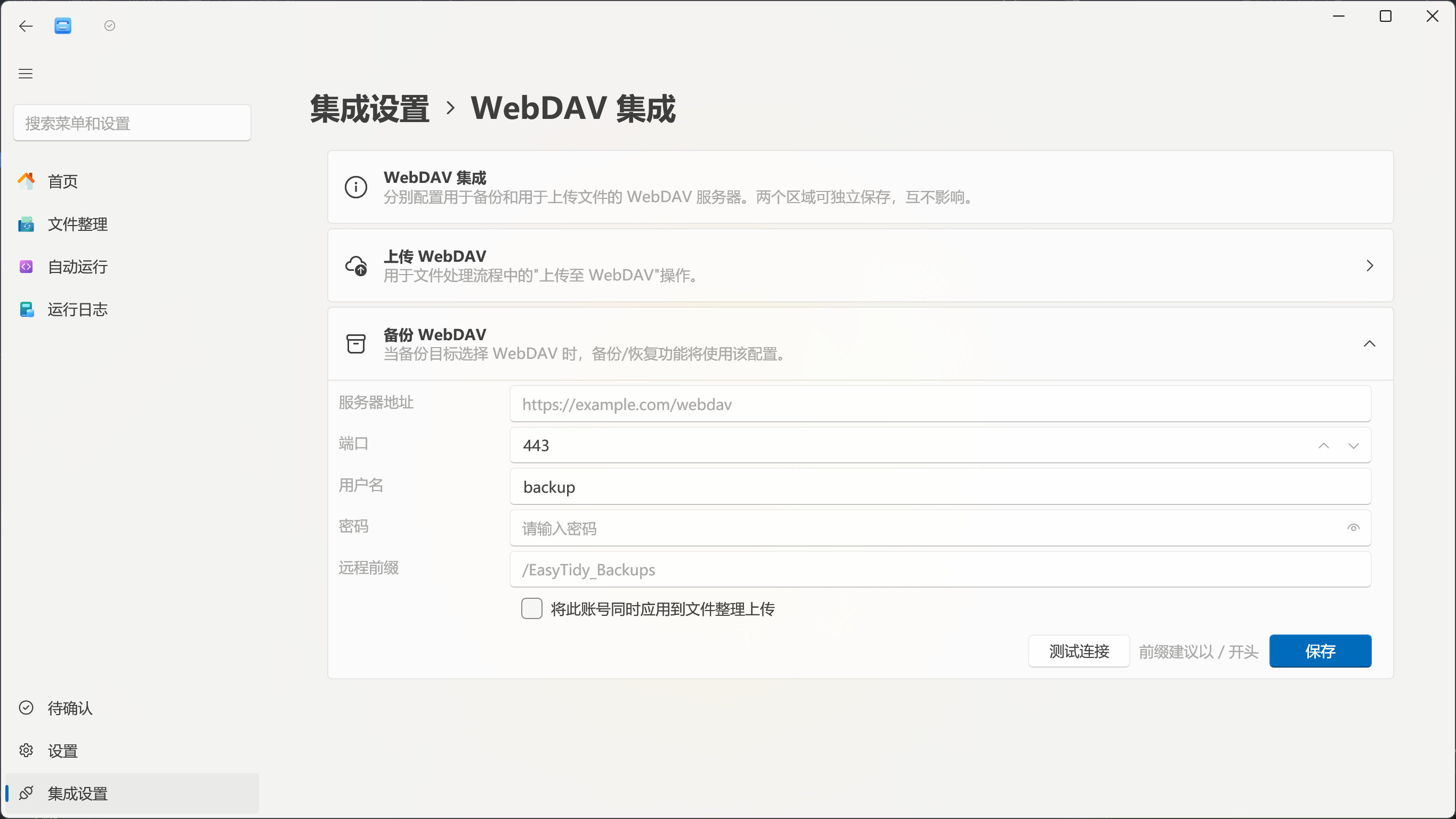1456x819 pixels.
Task: Open 运行日志 in sidebar
Action: point(132,309)
